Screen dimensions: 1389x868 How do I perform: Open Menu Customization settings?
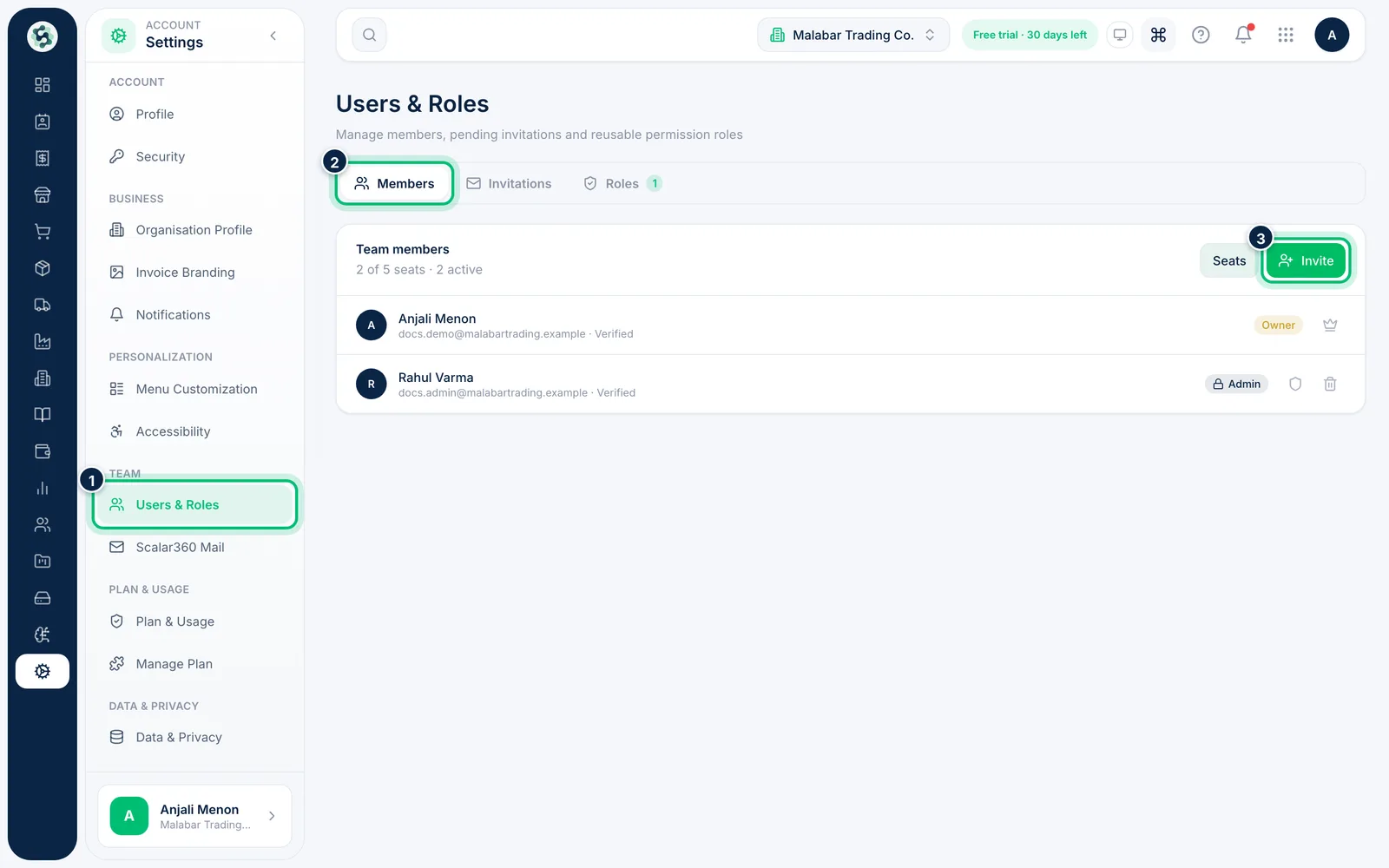click(x=194, y=389)
